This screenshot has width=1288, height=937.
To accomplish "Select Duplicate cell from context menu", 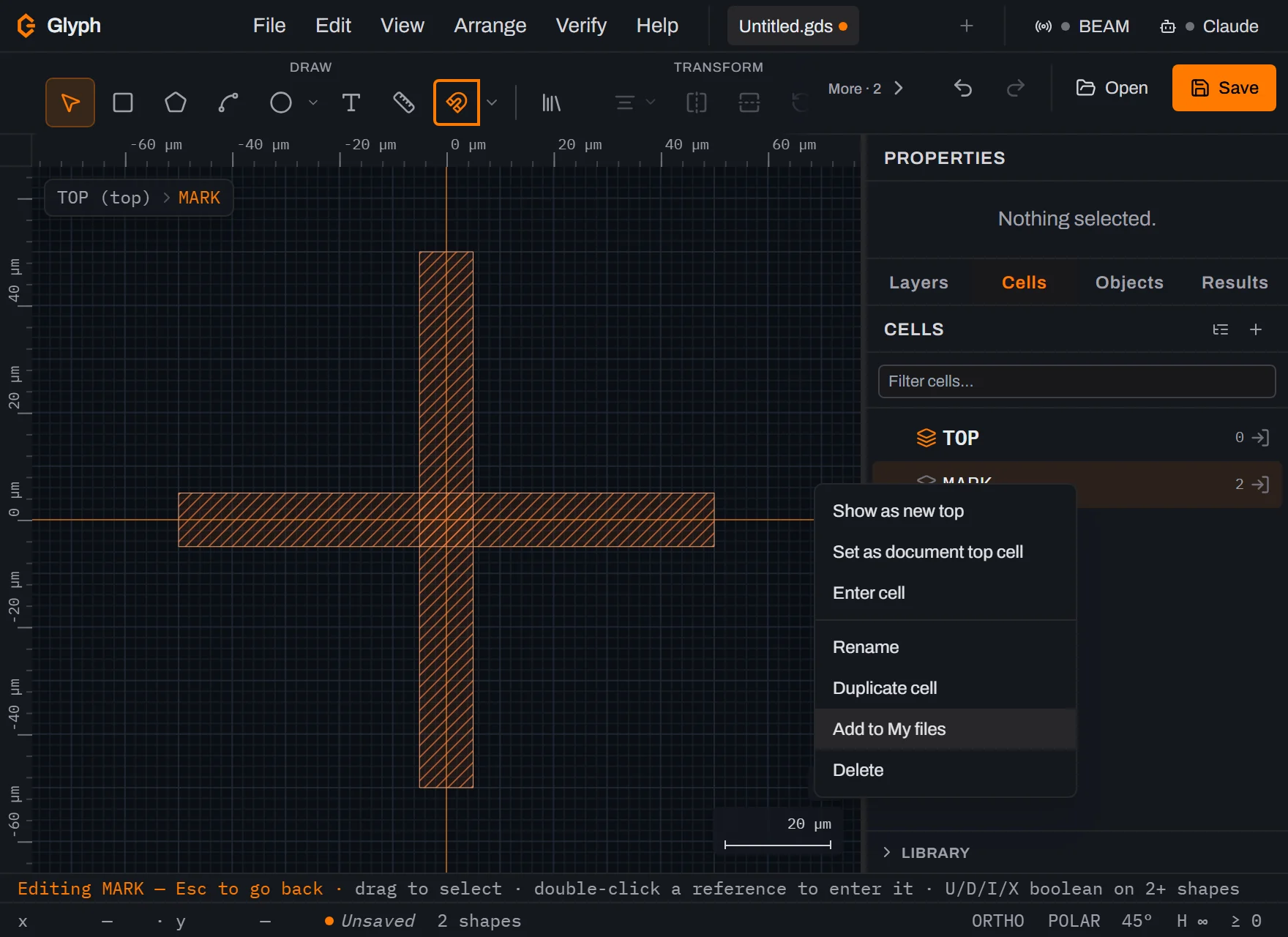I will 945,688.
